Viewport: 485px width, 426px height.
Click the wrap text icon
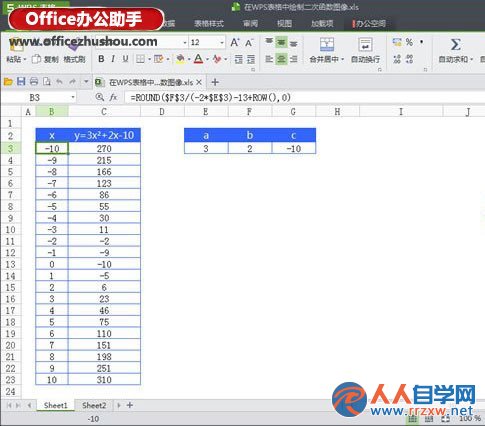coord(365,44)
